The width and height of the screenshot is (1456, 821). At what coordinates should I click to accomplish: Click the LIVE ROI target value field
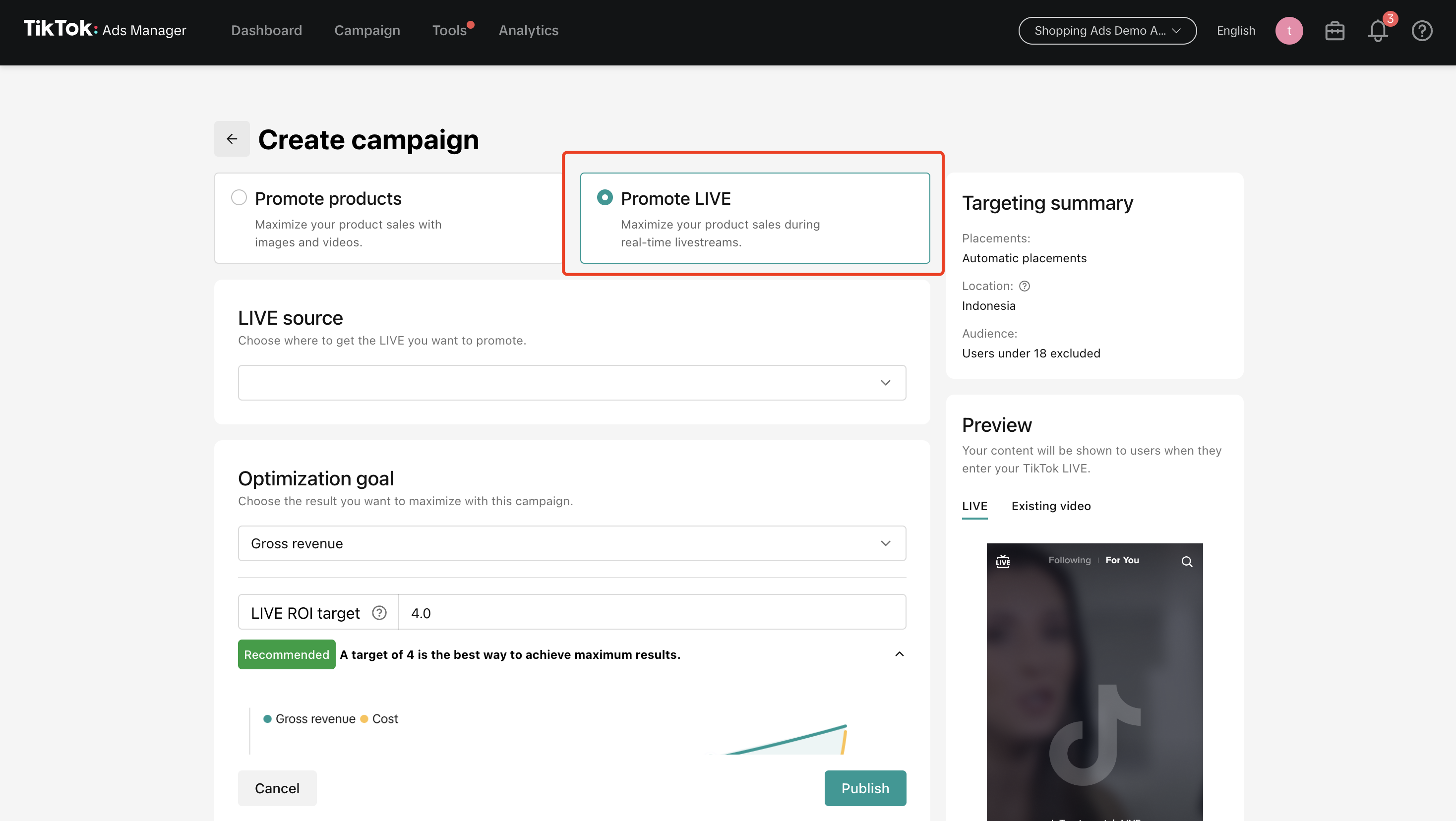point(652,612)
